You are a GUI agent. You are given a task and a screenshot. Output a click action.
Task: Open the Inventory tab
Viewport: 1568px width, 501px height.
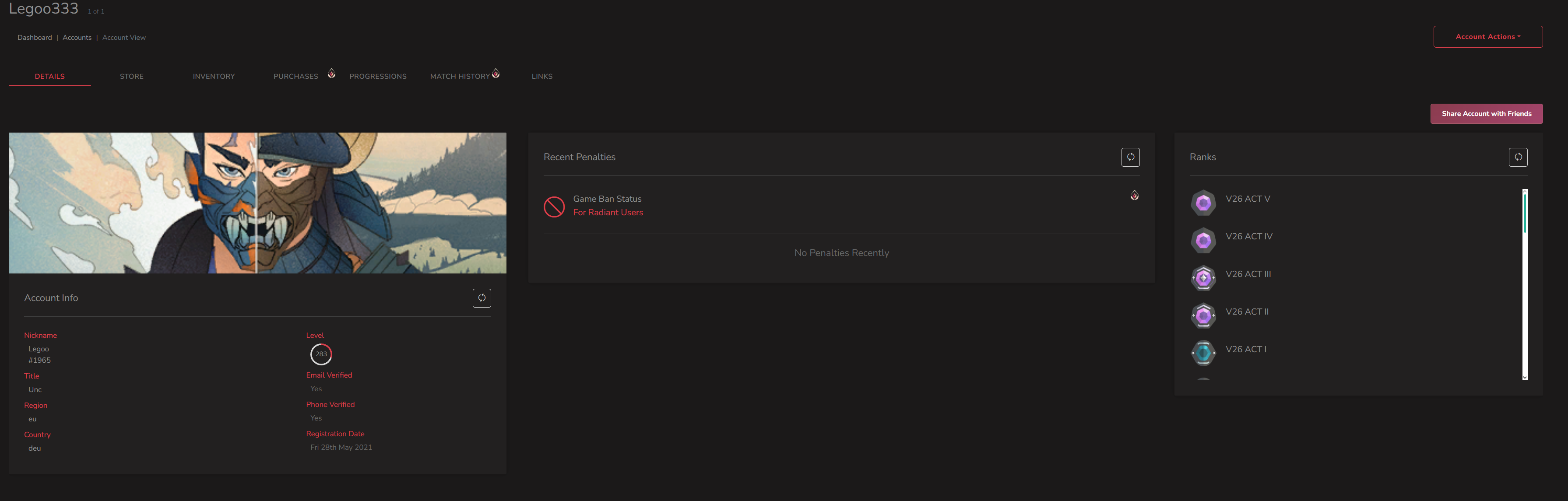214,77
